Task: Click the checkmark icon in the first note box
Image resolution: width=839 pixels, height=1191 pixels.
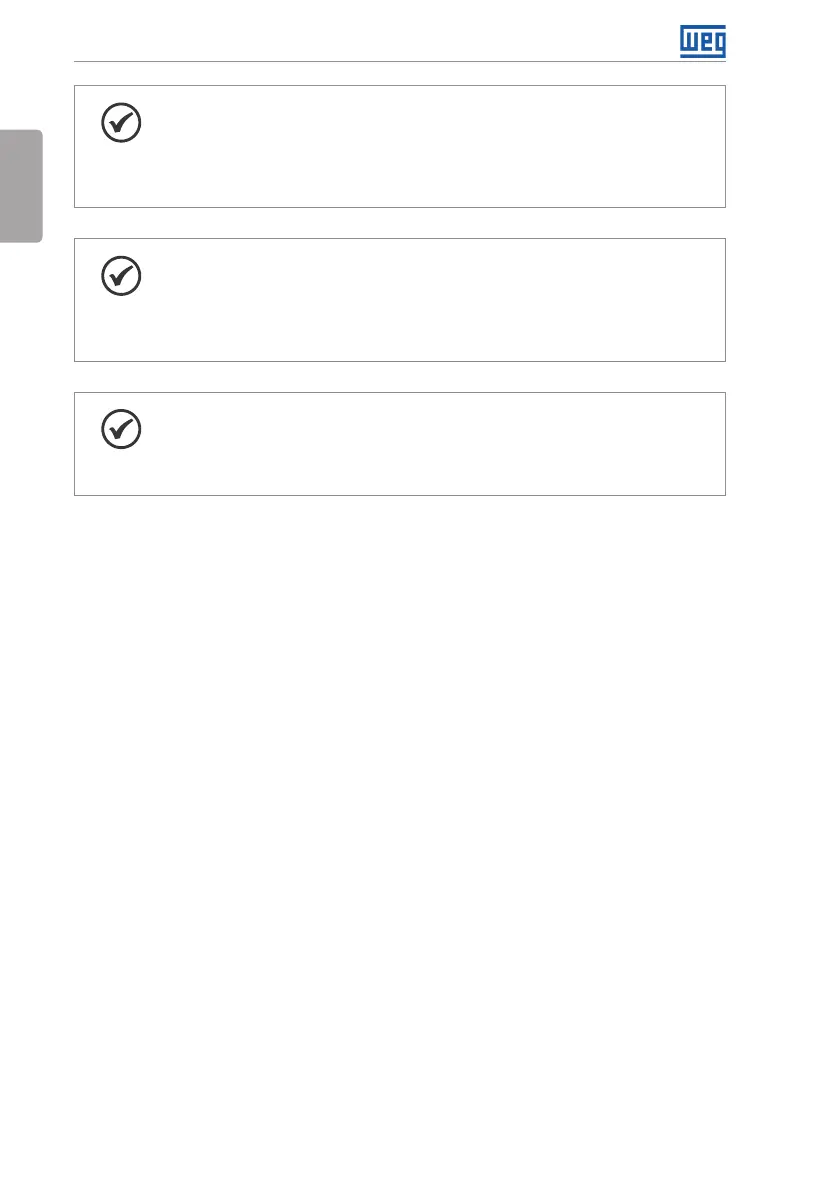Action: (x=121, y=123)
